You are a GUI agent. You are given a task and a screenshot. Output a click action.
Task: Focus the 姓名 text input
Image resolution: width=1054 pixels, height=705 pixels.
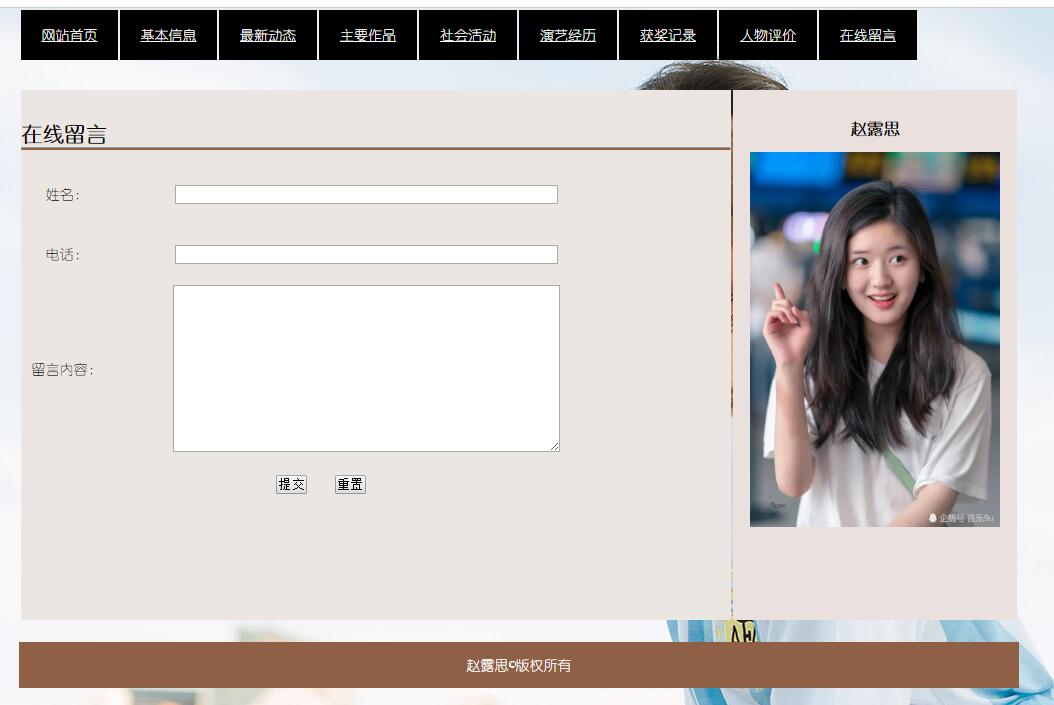click(x=366, y=194)
